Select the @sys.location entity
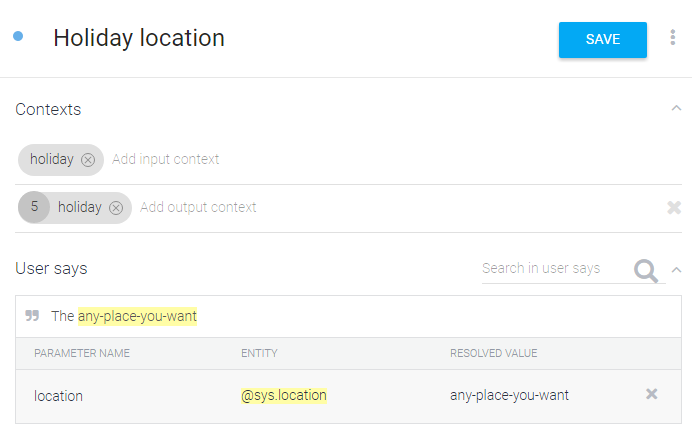The height and width of the screenshot is (437, 692). [x=284, y=395]
